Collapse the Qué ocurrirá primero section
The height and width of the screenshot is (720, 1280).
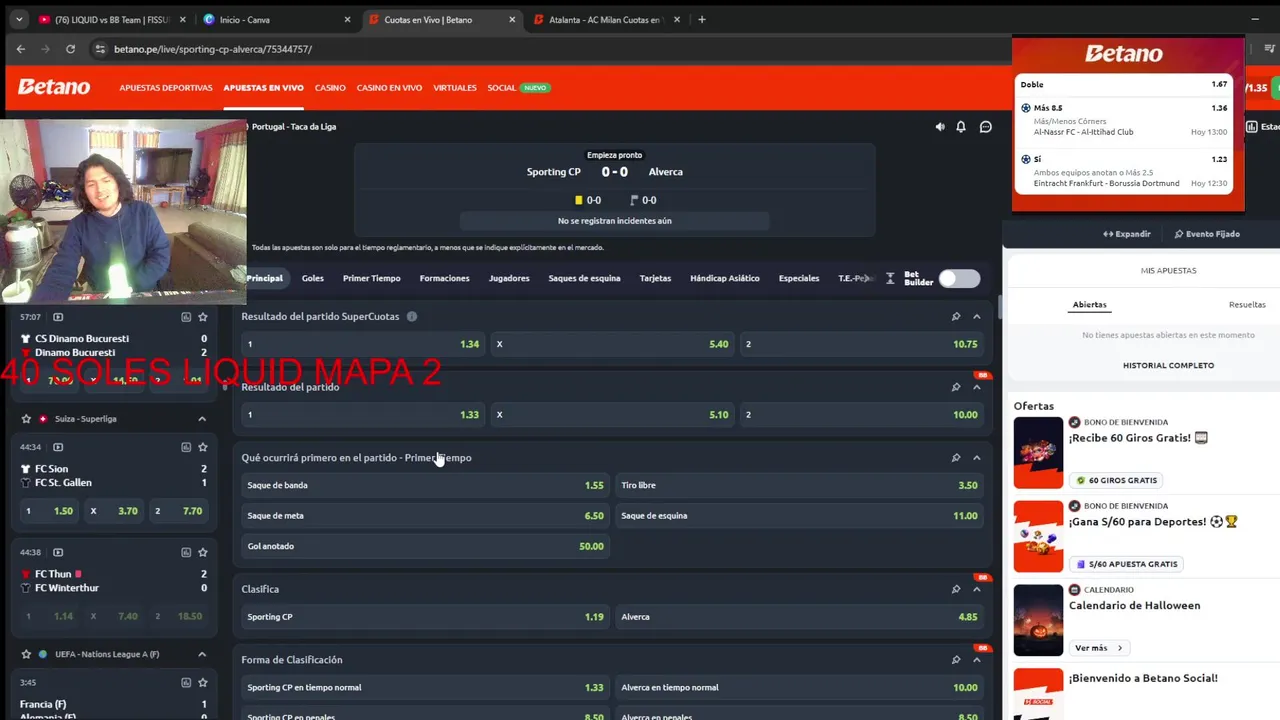pos(977,458)
